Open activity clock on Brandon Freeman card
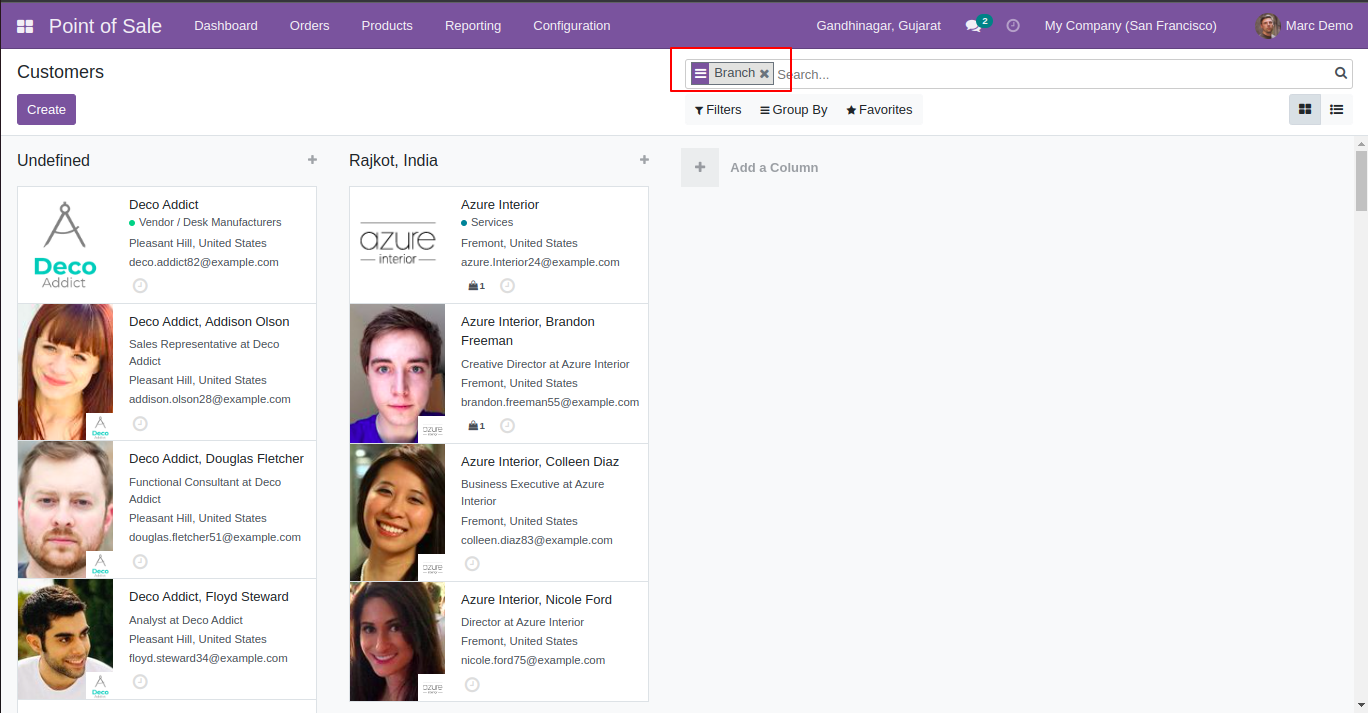This screenshot has width=1368, height=713. click(x=507, y=425)
